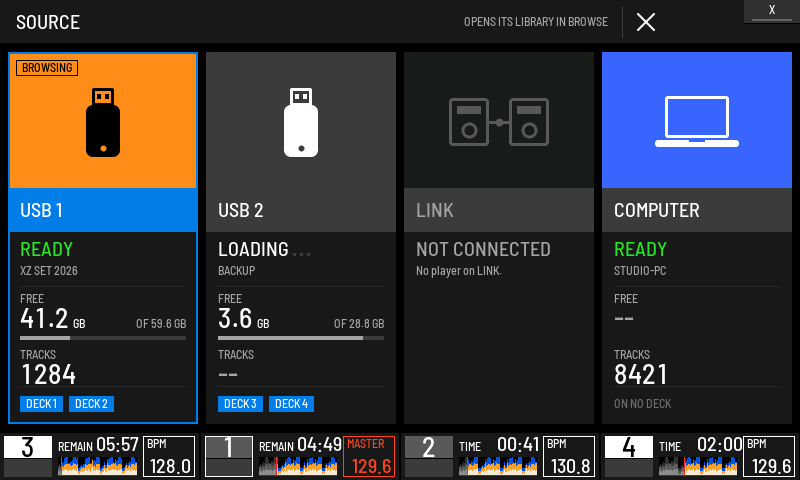Viewport: 800px width, 480px height.
Task: Click the LINK connected players icon
Action: click(499, 122)
